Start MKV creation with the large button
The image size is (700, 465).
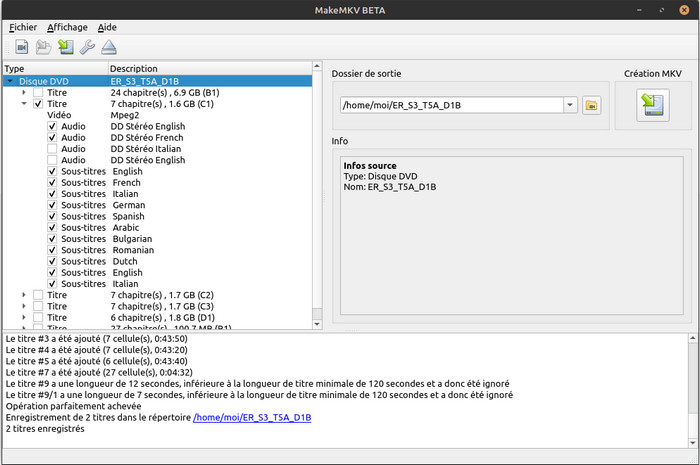click(653, 105)
